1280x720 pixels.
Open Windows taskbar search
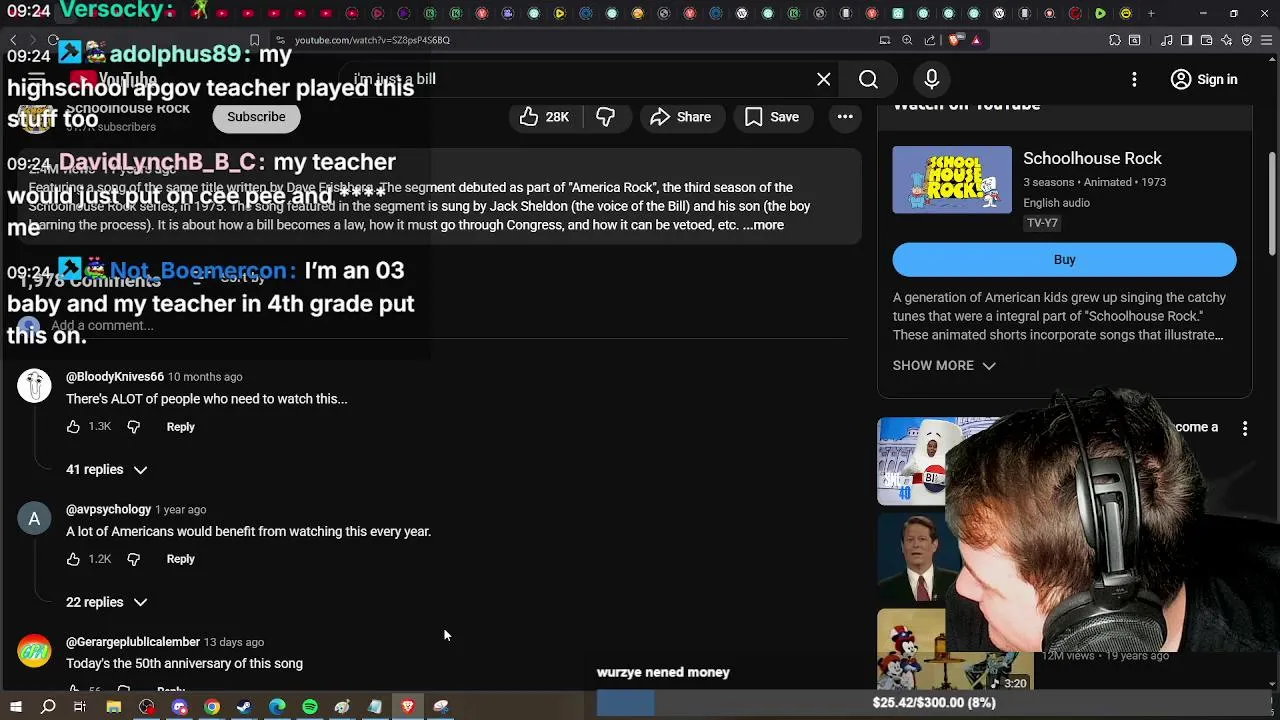pos(48,707)
